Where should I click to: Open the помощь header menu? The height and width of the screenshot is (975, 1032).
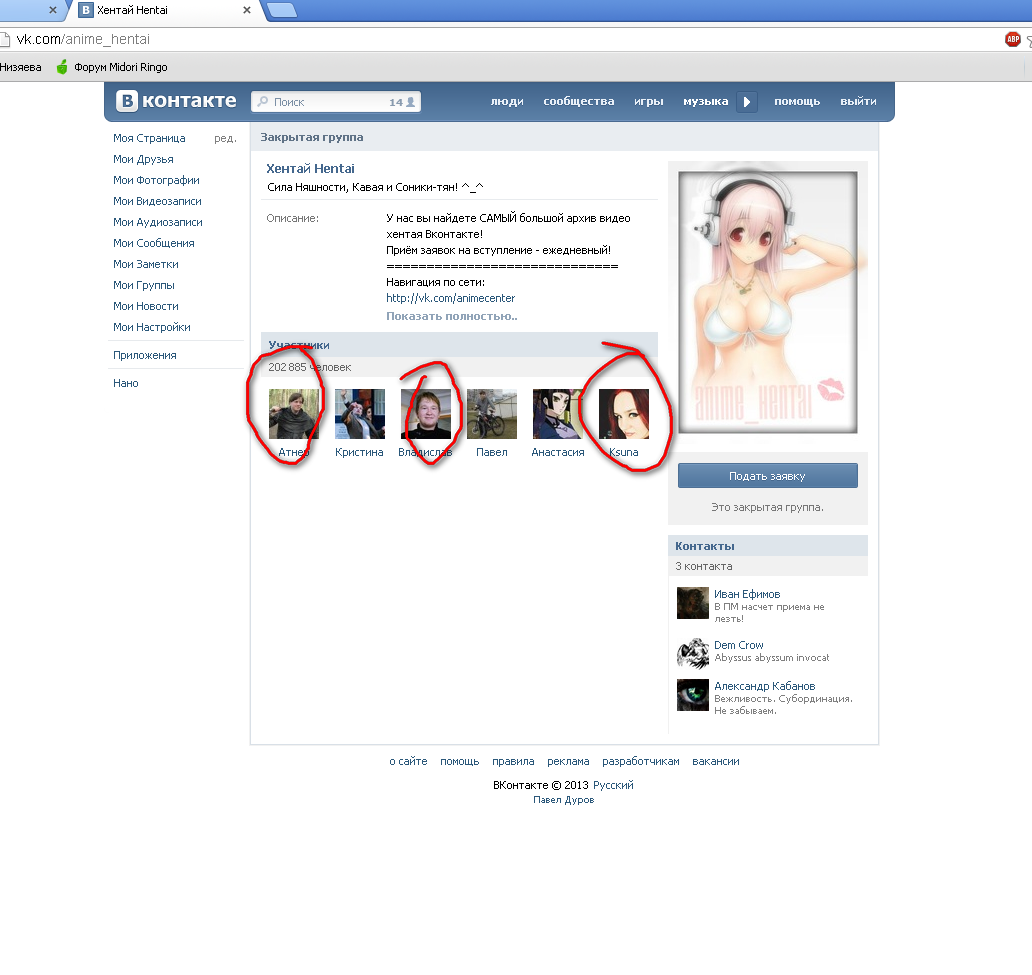797,101
